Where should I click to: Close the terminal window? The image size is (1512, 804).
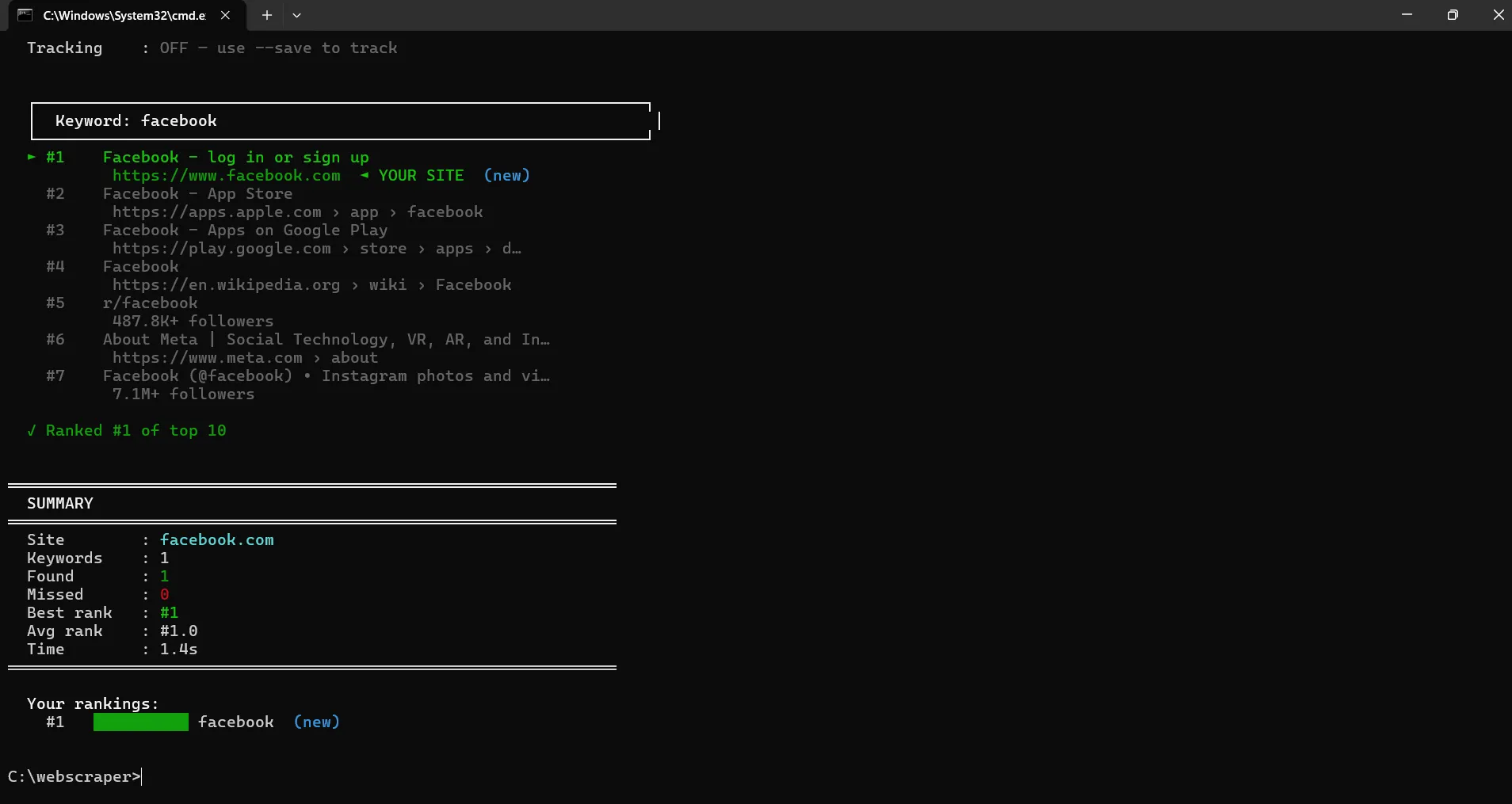[x=1498, y=14]
